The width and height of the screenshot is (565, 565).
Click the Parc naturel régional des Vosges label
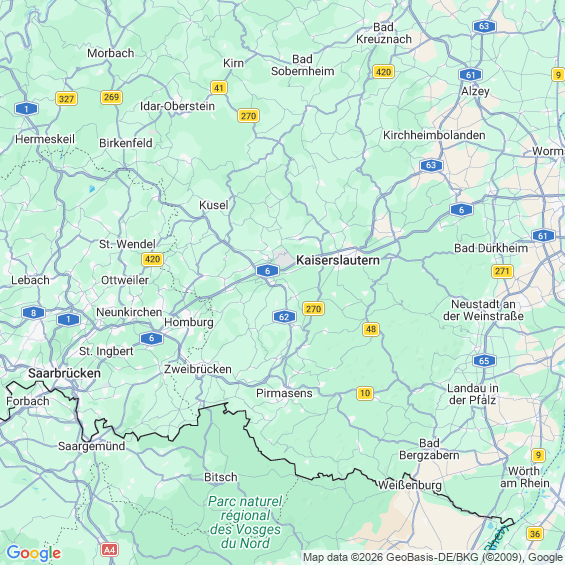click(245, 522)
